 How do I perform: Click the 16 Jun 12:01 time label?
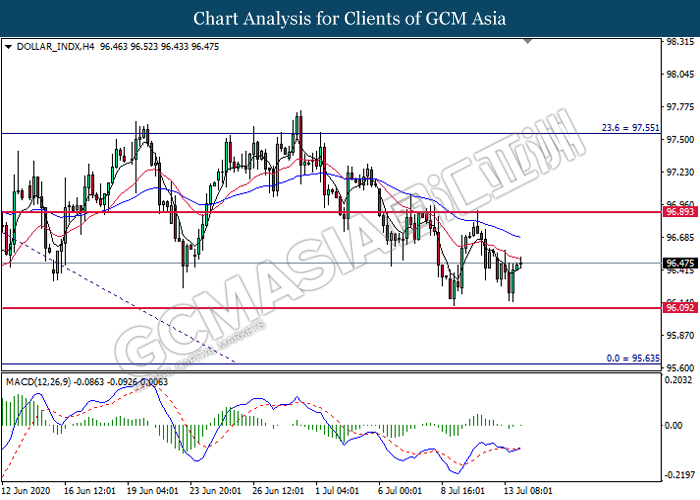click(90, 491)
